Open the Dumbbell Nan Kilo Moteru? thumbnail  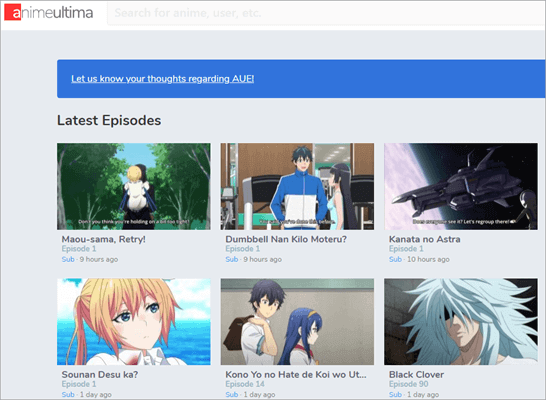click(297, 186)
